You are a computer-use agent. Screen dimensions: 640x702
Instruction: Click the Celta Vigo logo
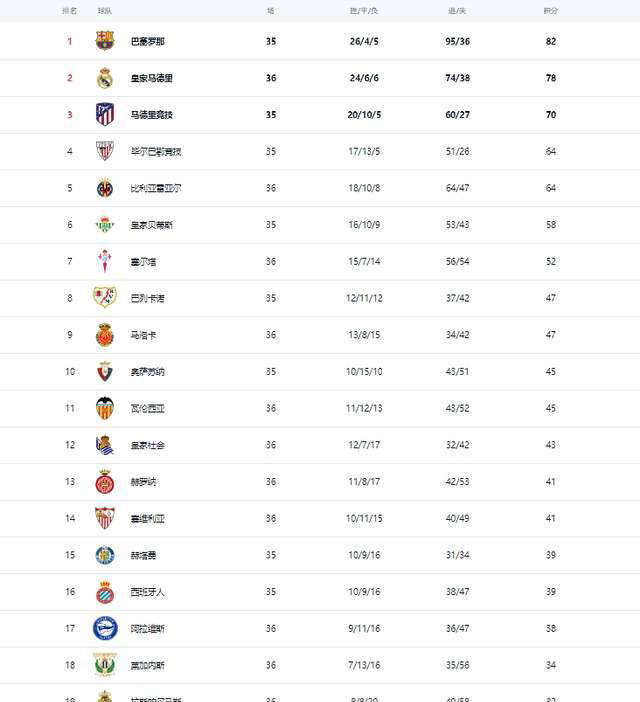coord(105,261)
